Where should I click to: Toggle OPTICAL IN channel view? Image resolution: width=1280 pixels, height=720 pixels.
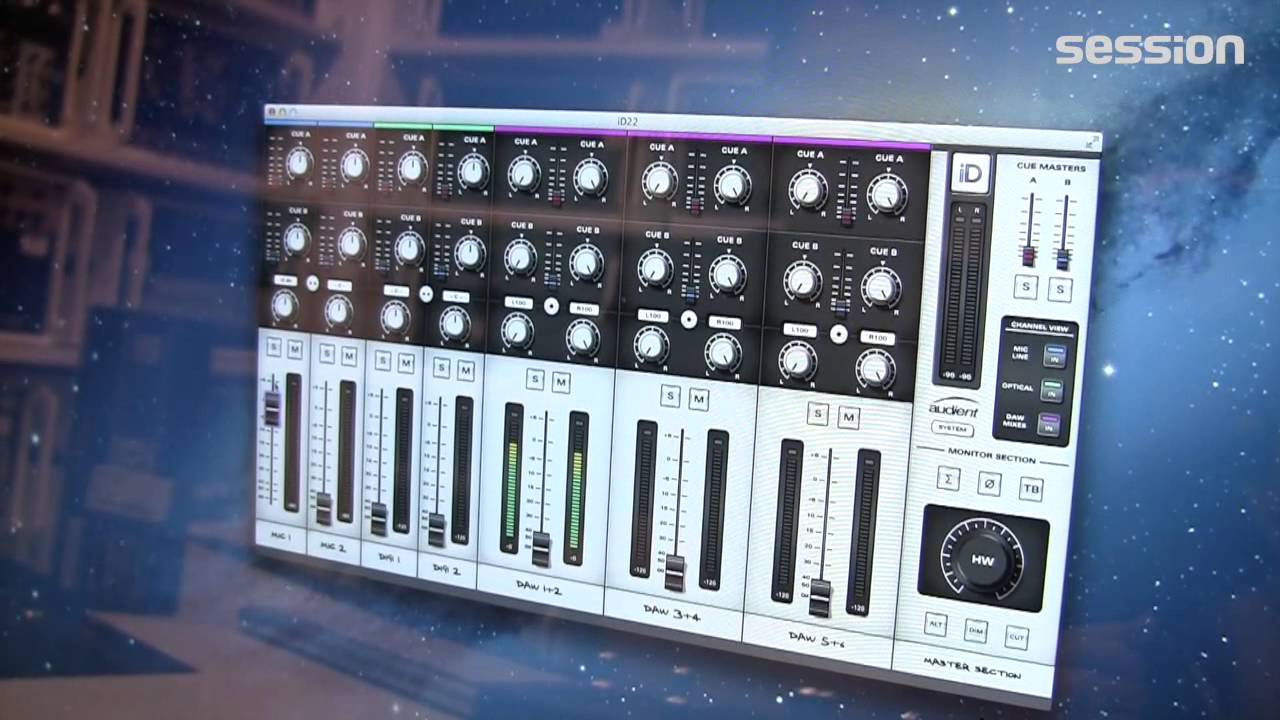click(x=1051, y=391)
